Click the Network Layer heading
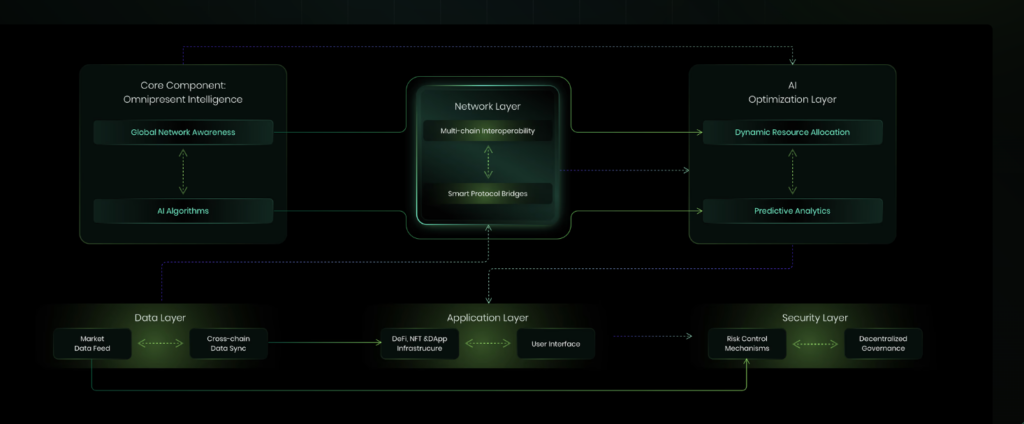 coord(487,106)
